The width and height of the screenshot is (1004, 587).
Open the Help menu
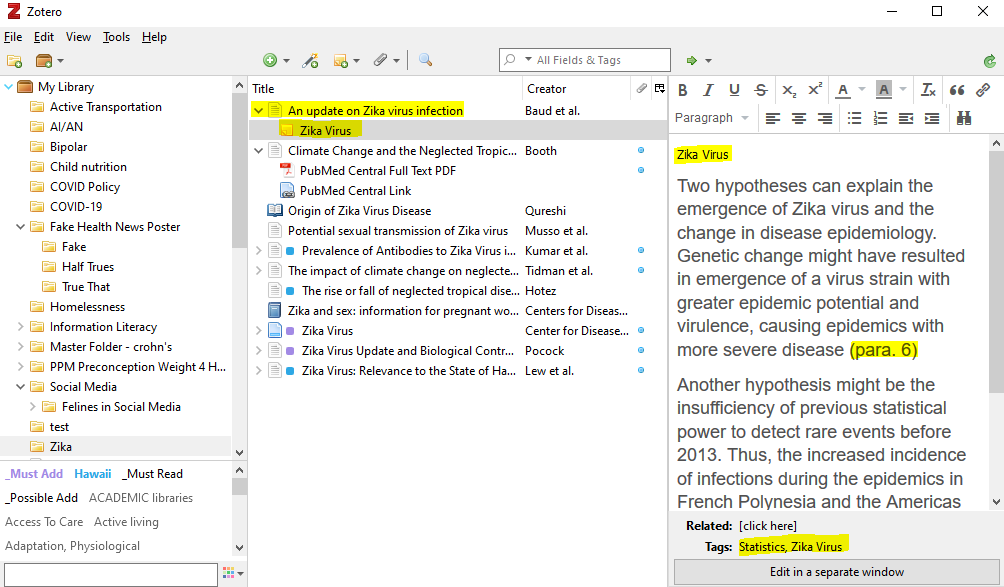(154, 37)
